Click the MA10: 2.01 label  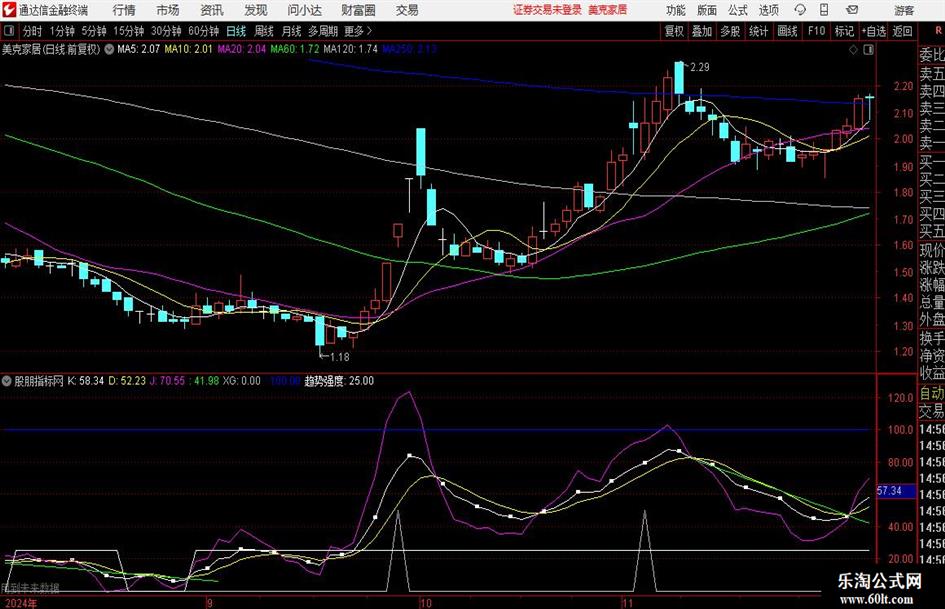pos(189,49)
